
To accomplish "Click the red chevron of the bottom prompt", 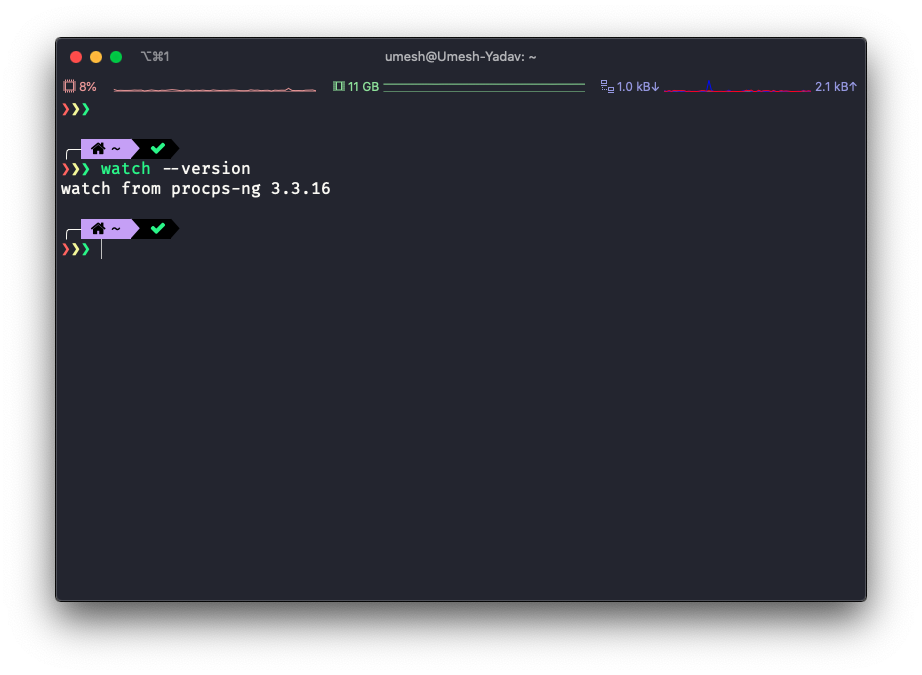I will 64,249.
